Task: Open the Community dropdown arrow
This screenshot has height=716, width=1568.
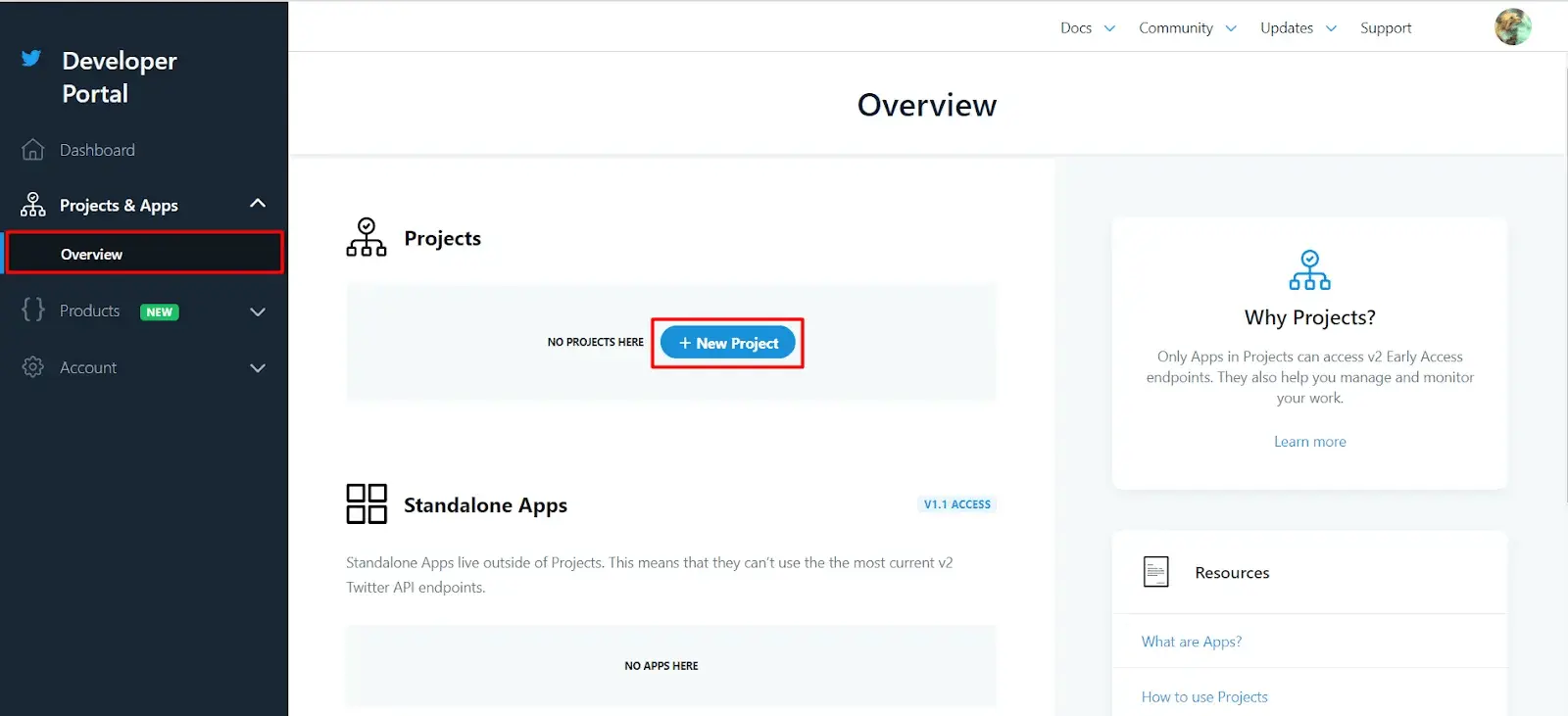Action: [1231, 28]
